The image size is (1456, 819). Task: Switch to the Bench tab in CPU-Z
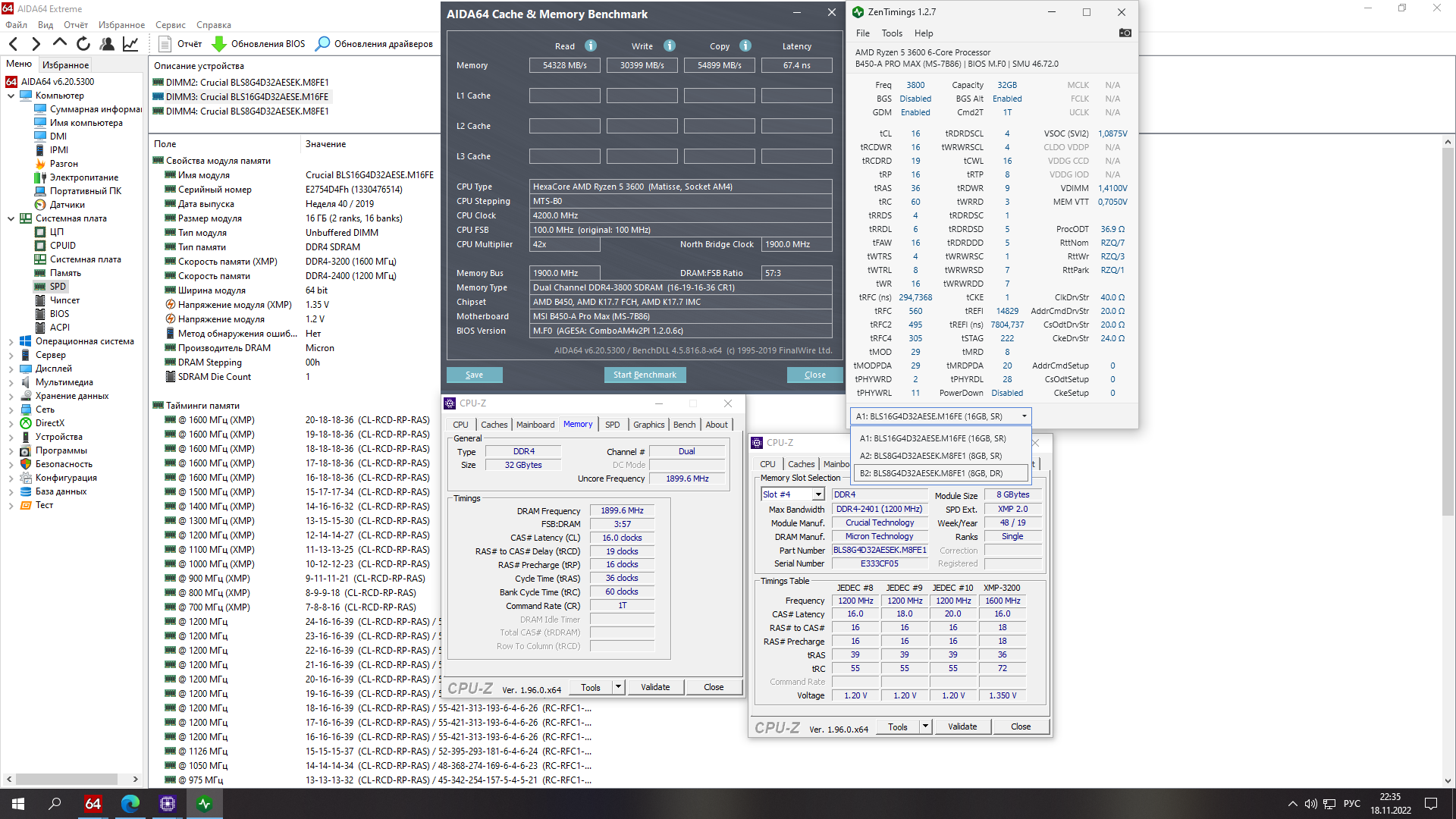(x=684, y=425)
